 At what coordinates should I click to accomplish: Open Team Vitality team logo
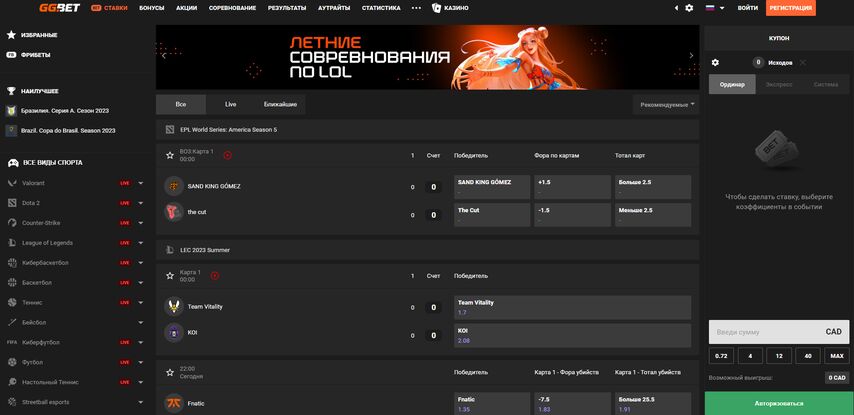click(174, 307)
